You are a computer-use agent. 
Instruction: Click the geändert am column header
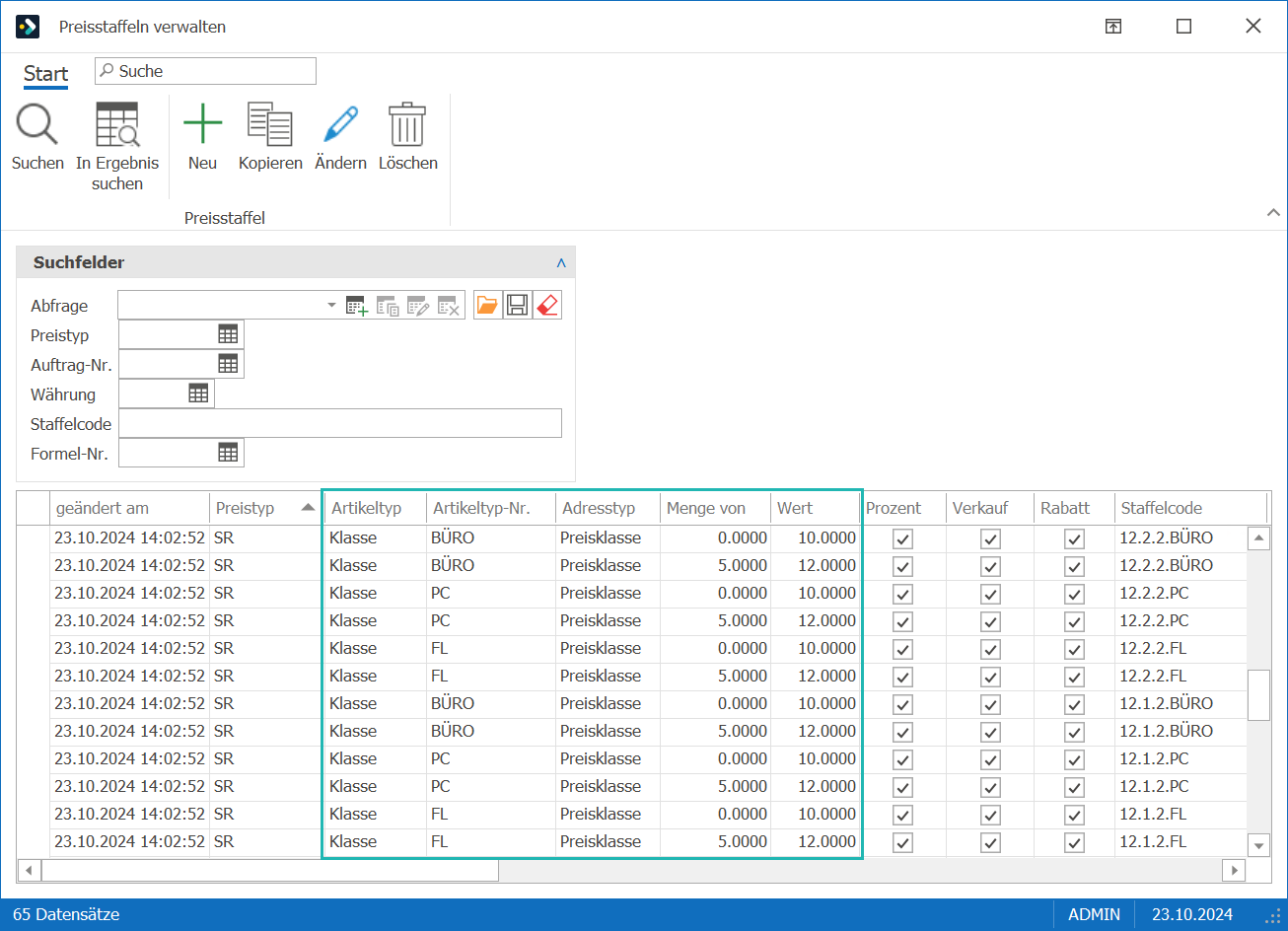[129, 508]
